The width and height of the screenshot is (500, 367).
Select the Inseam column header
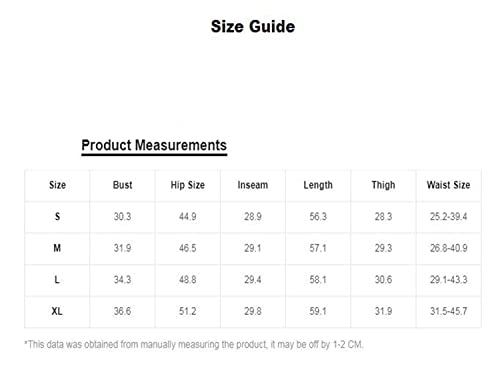coord(253,185)
